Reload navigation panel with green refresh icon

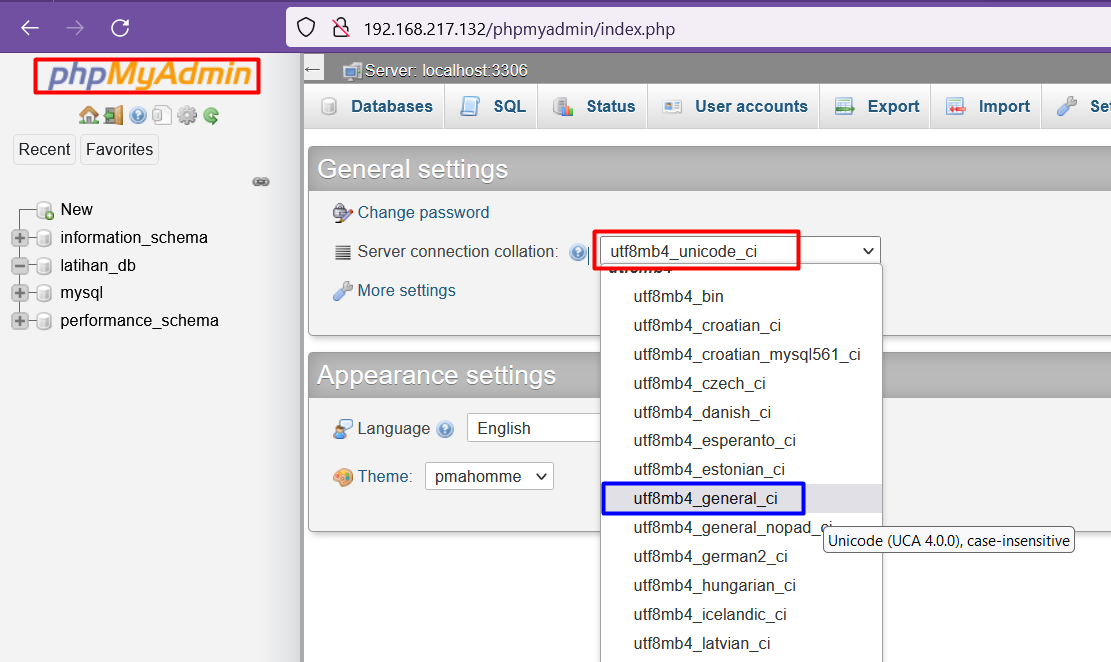coord(210,115)
